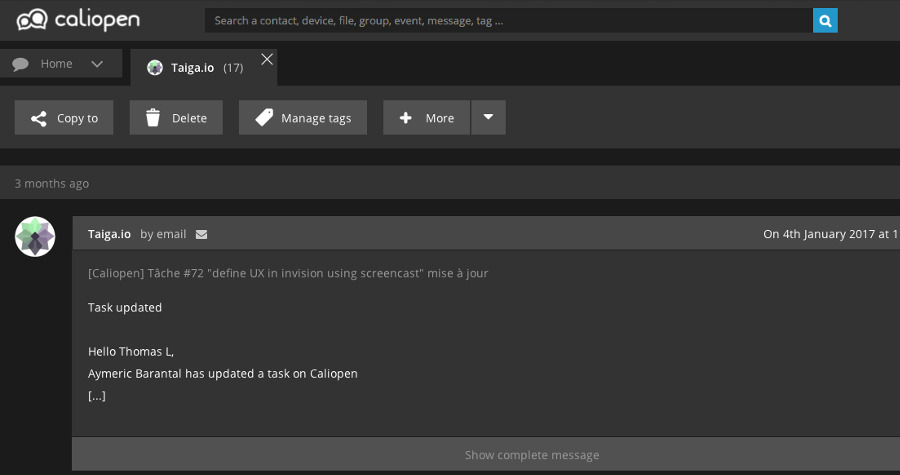
Task: Open the More dropdown arrow
Action: click(488, 118)
